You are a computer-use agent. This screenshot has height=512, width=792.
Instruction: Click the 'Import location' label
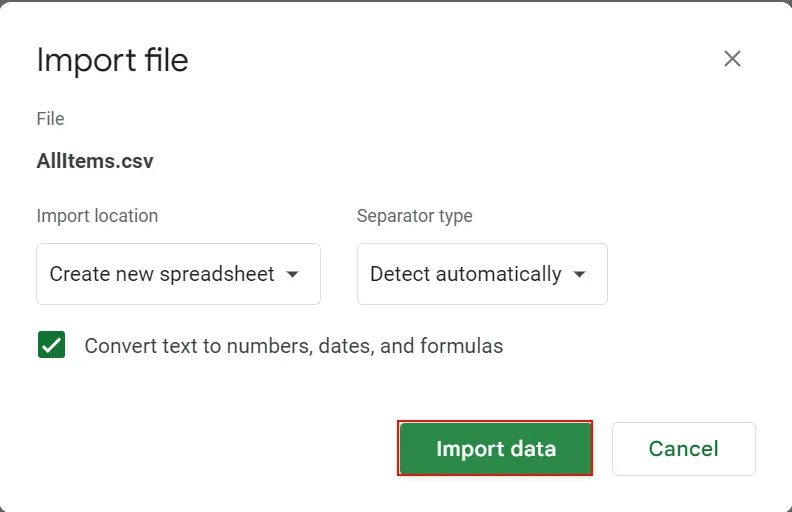click(97, 216)
